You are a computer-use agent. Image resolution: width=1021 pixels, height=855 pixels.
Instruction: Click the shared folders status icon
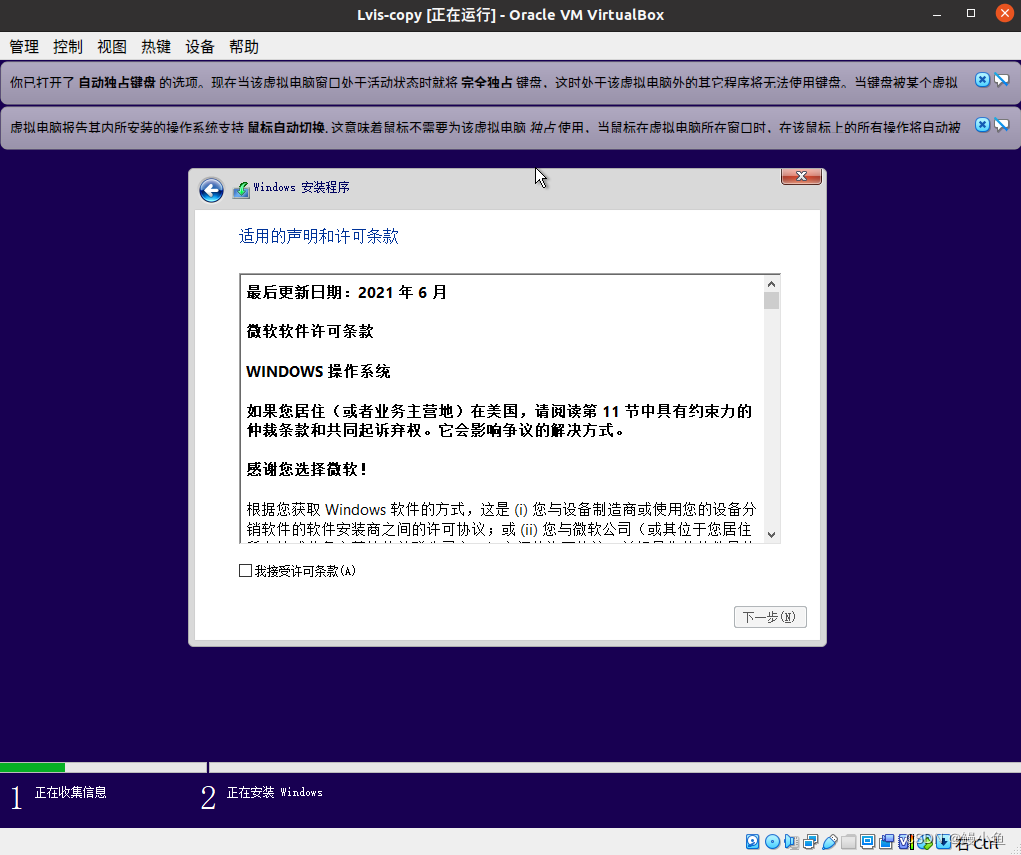(848, 841)
